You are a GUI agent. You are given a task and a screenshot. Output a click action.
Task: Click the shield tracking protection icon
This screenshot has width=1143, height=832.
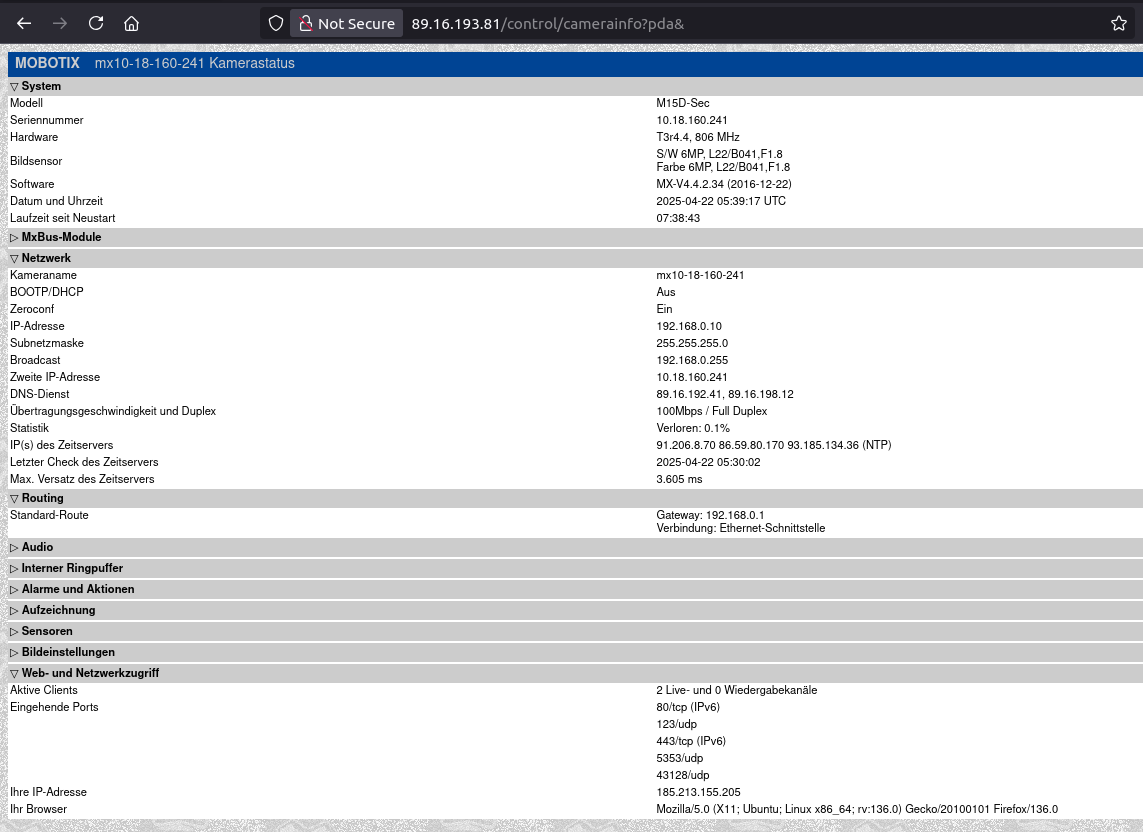[x=277, y=23]
